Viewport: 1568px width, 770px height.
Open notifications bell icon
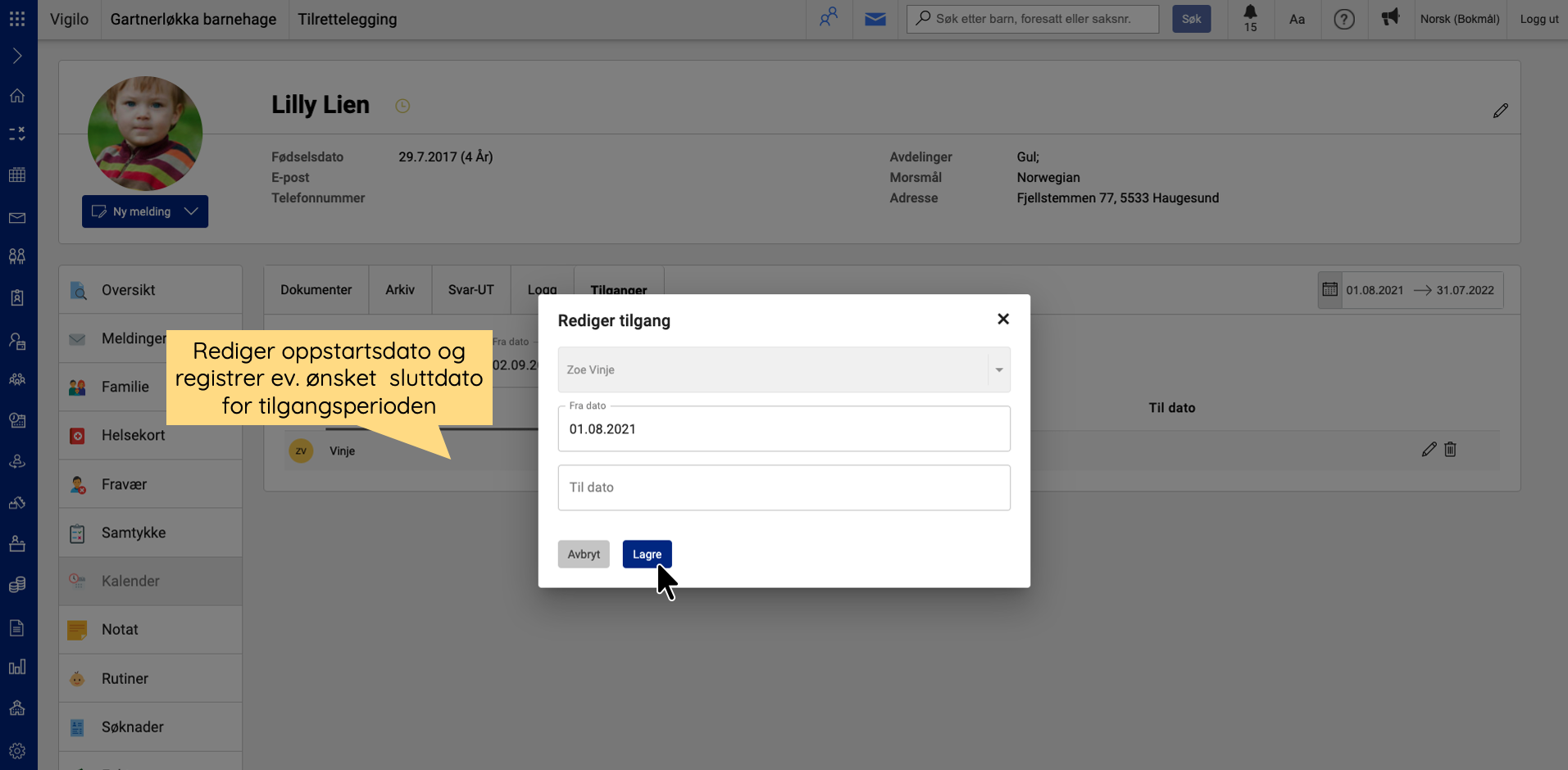(x=1250, y=18)
